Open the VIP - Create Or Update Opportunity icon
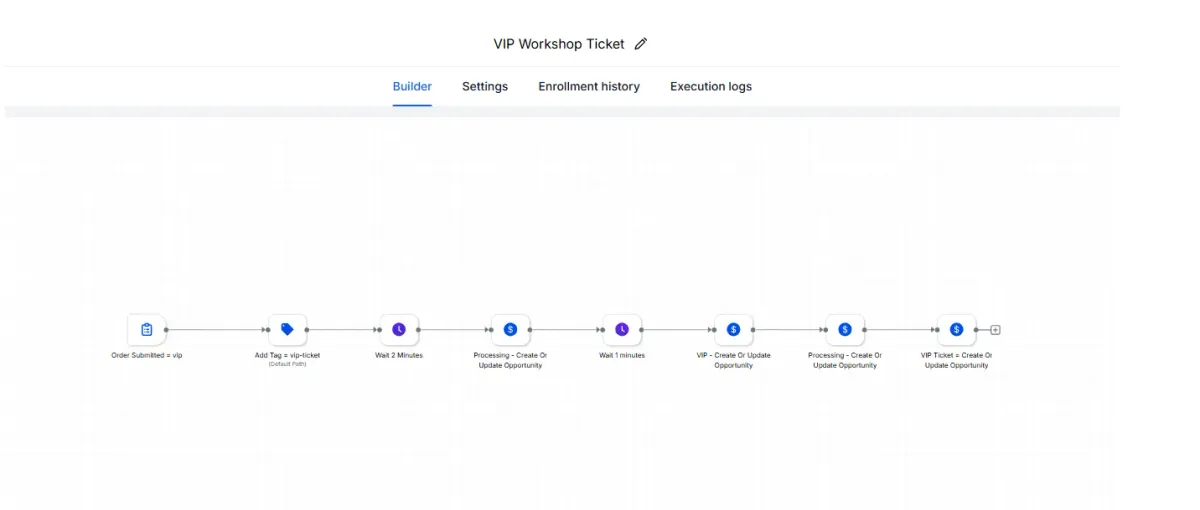 tap(733, 329)
